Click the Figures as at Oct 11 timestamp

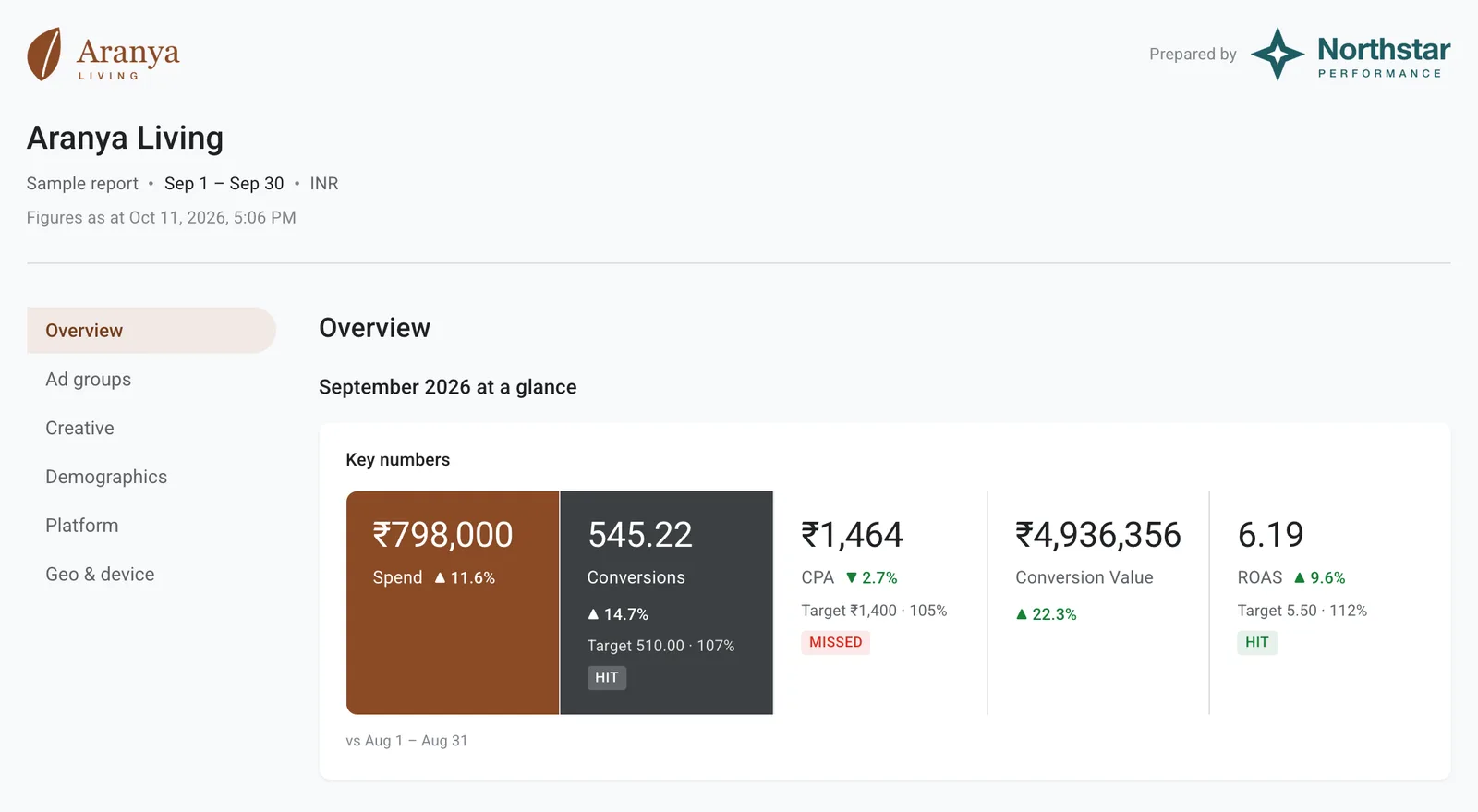(162, 218)
